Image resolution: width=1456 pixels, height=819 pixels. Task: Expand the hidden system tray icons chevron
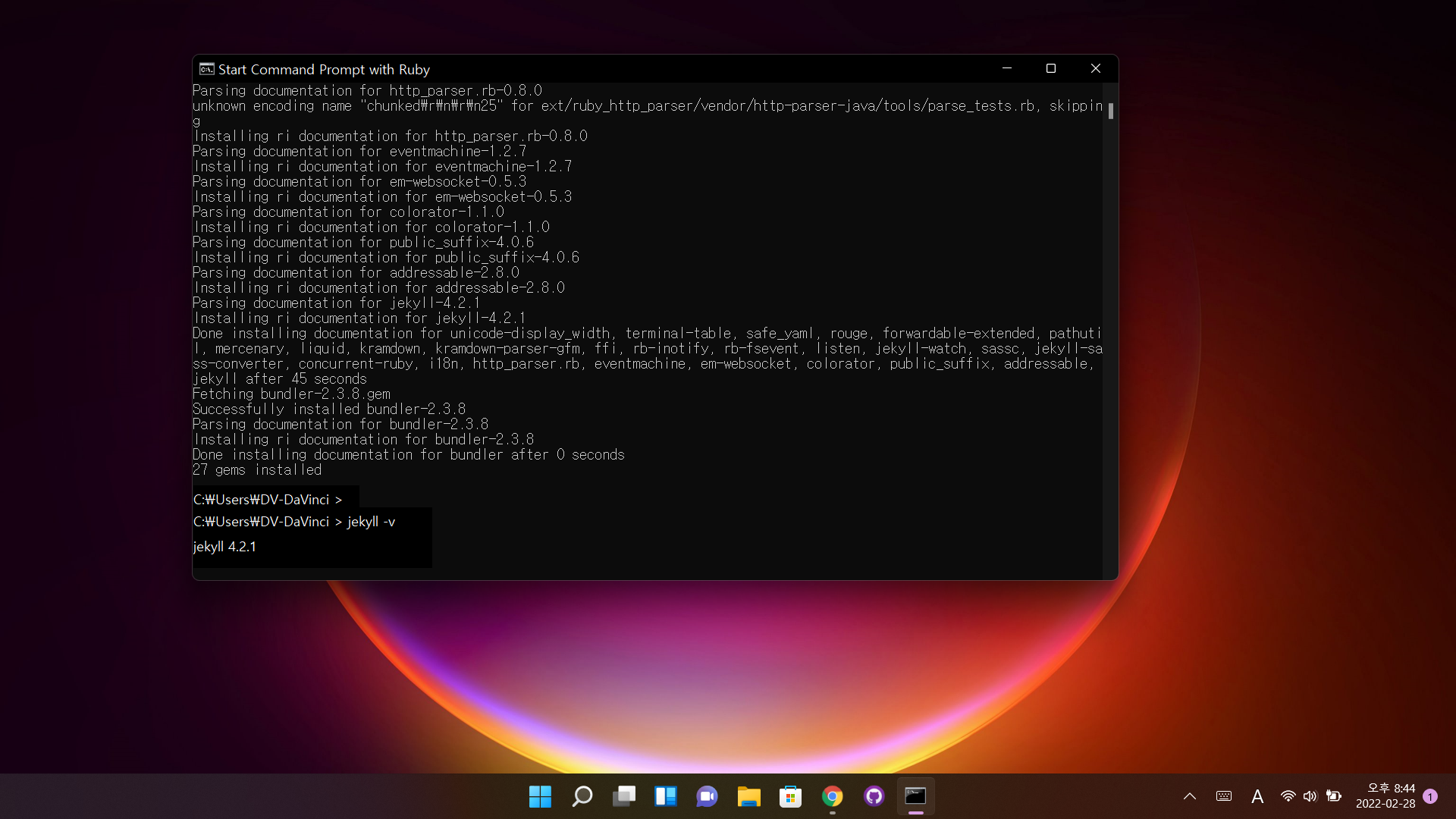coord(1189,796)
